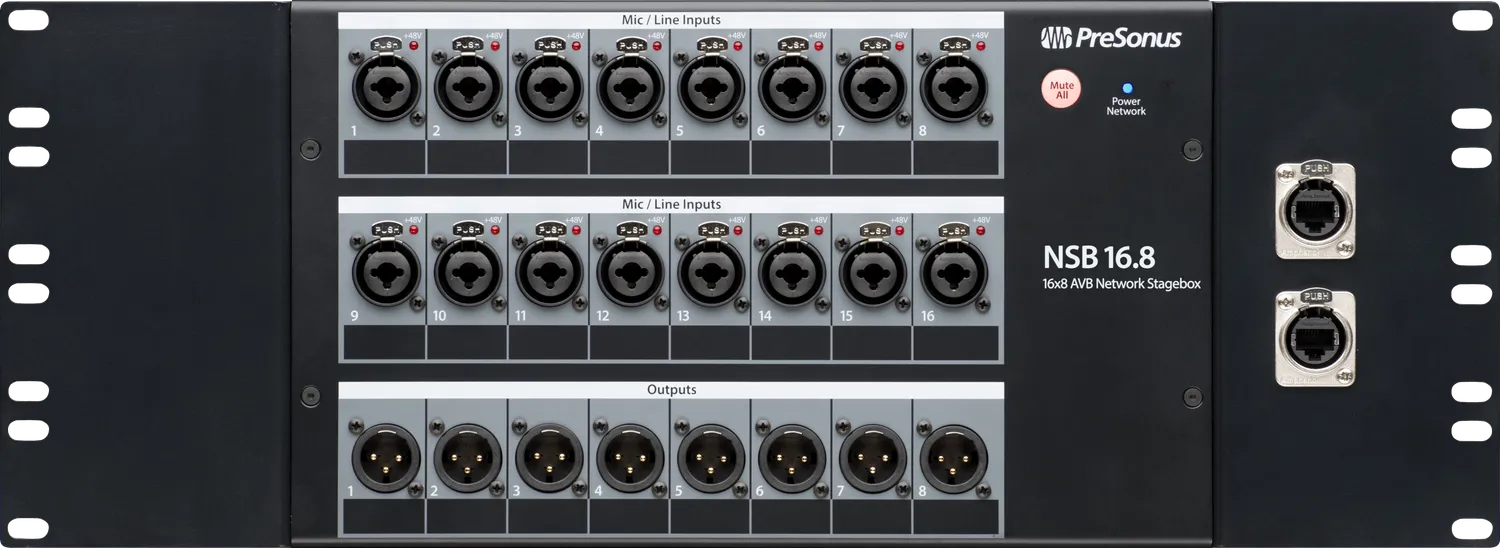The image size is (1500, 548).
Task: Click the 'Outputs' section header
Action: tap(671, 389)
